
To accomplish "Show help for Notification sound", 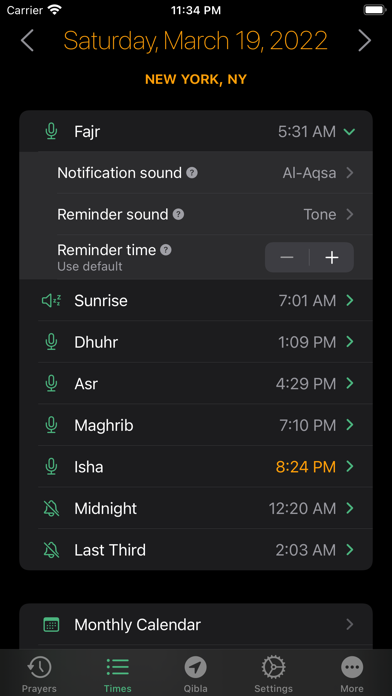I will click(x=192, y=173).
